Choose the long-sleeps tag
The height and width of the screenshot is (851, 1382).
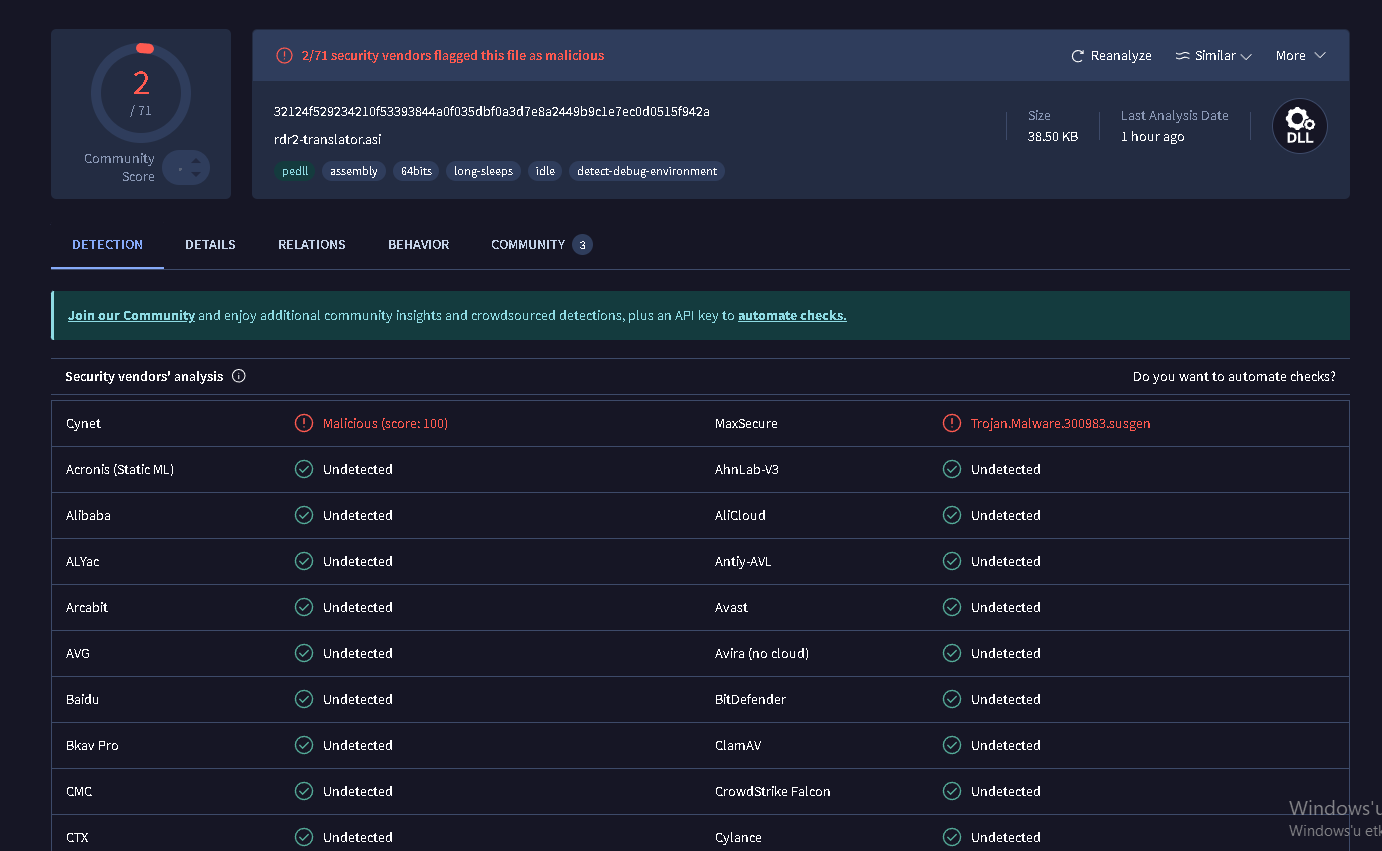[x=483, y=171]
